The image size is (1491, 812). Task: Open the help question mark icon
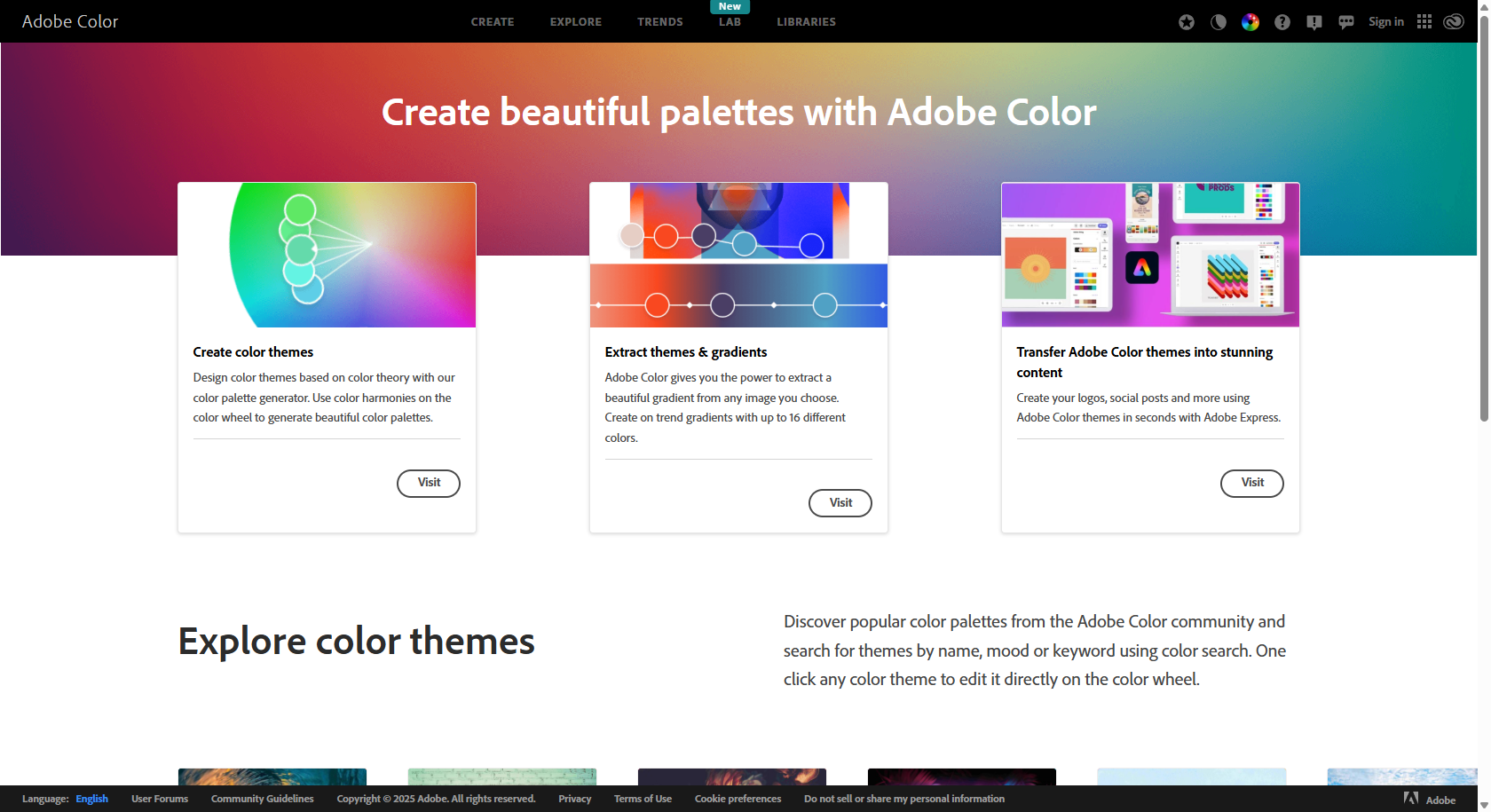coord(1282,22)
